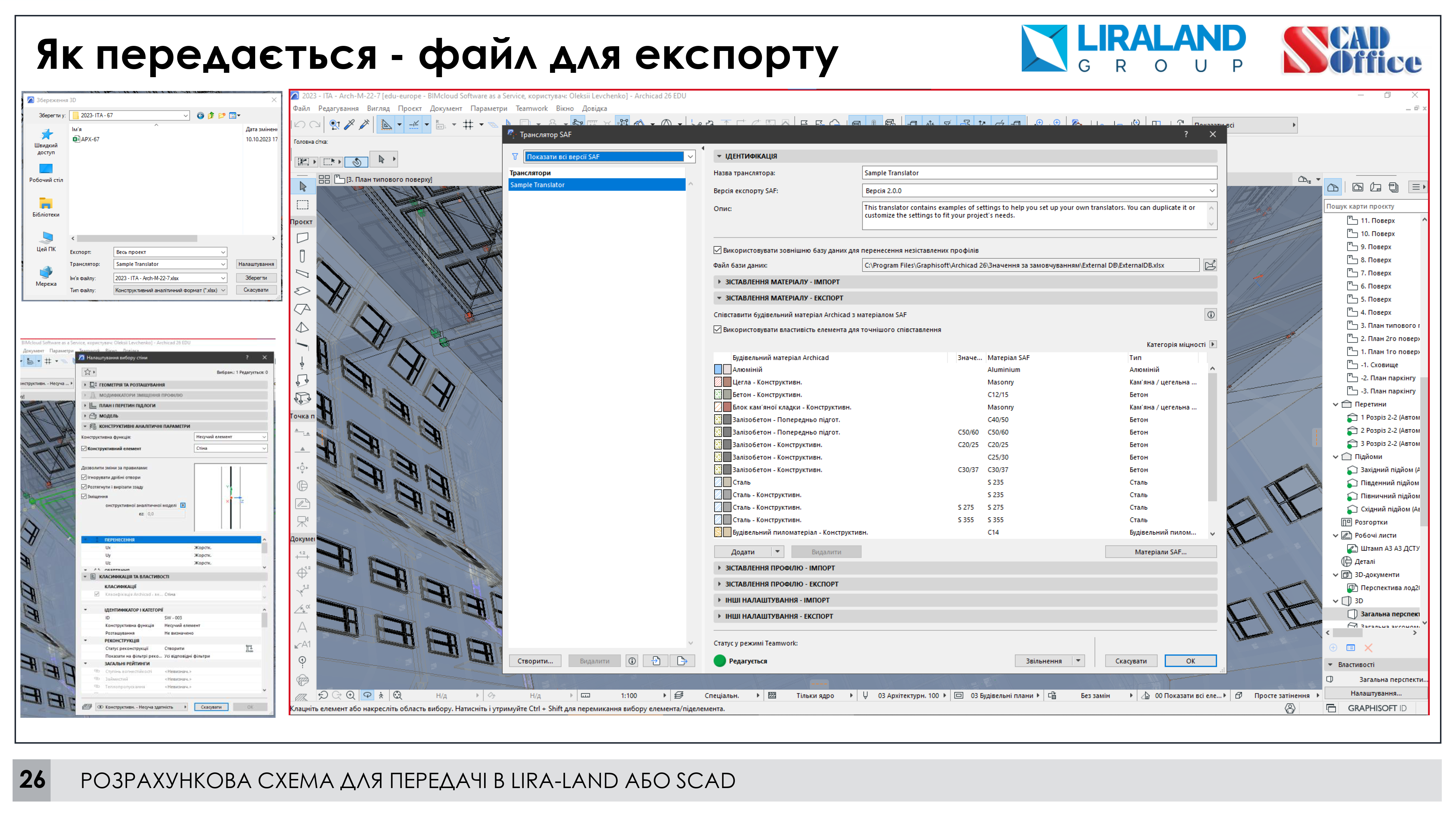Select the Column tool in the toolbox
Viewport: 1456px width, 819px height.
click(x=302, y=256)
